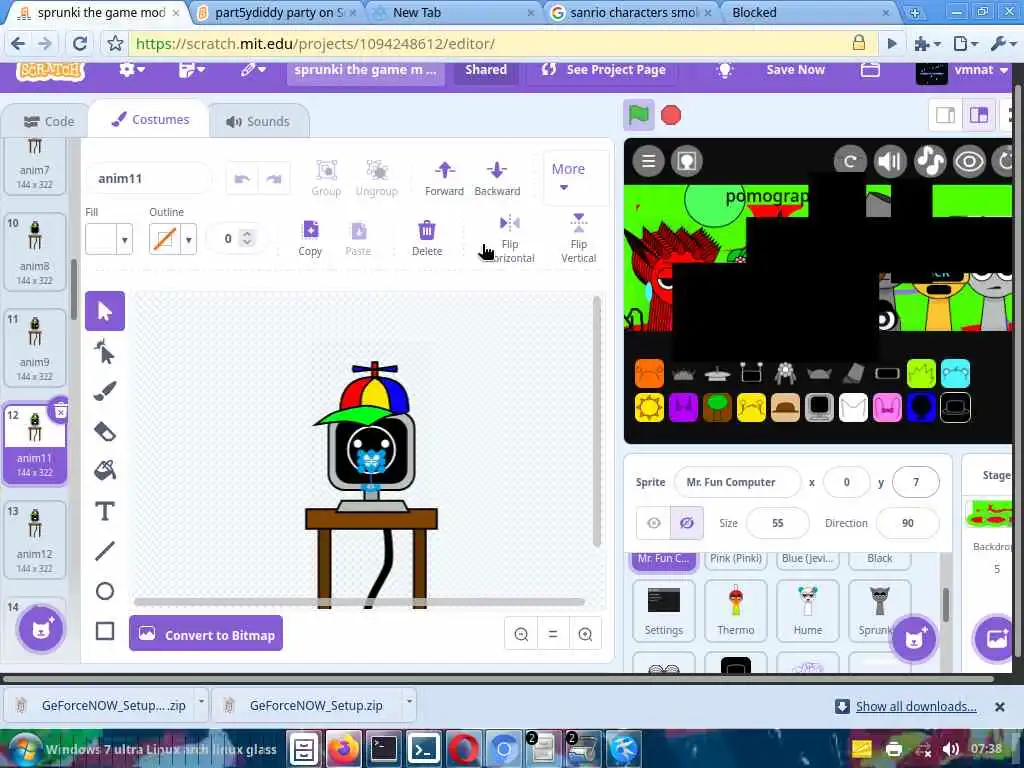Click See Project Page
1024x768 pixels.
click(x=604, y=70)
